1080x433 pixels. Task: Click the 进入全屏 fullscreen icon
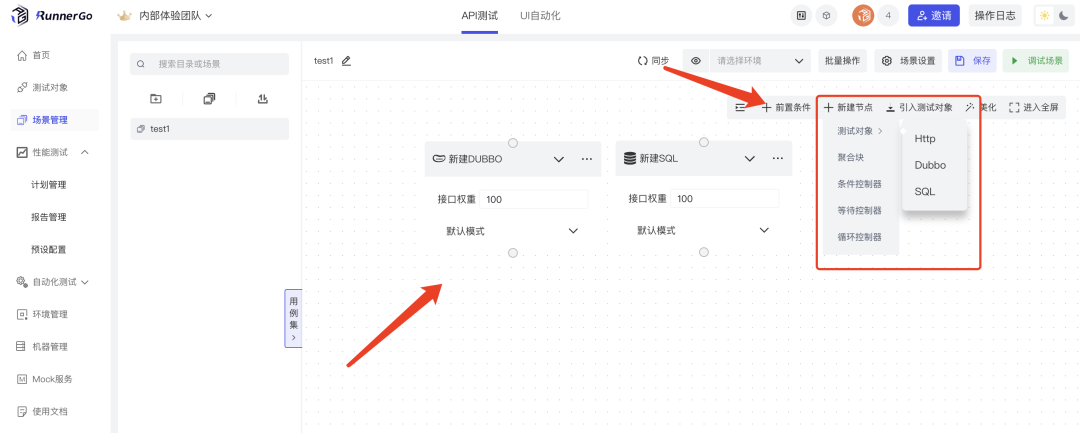tap(1014, 107)
